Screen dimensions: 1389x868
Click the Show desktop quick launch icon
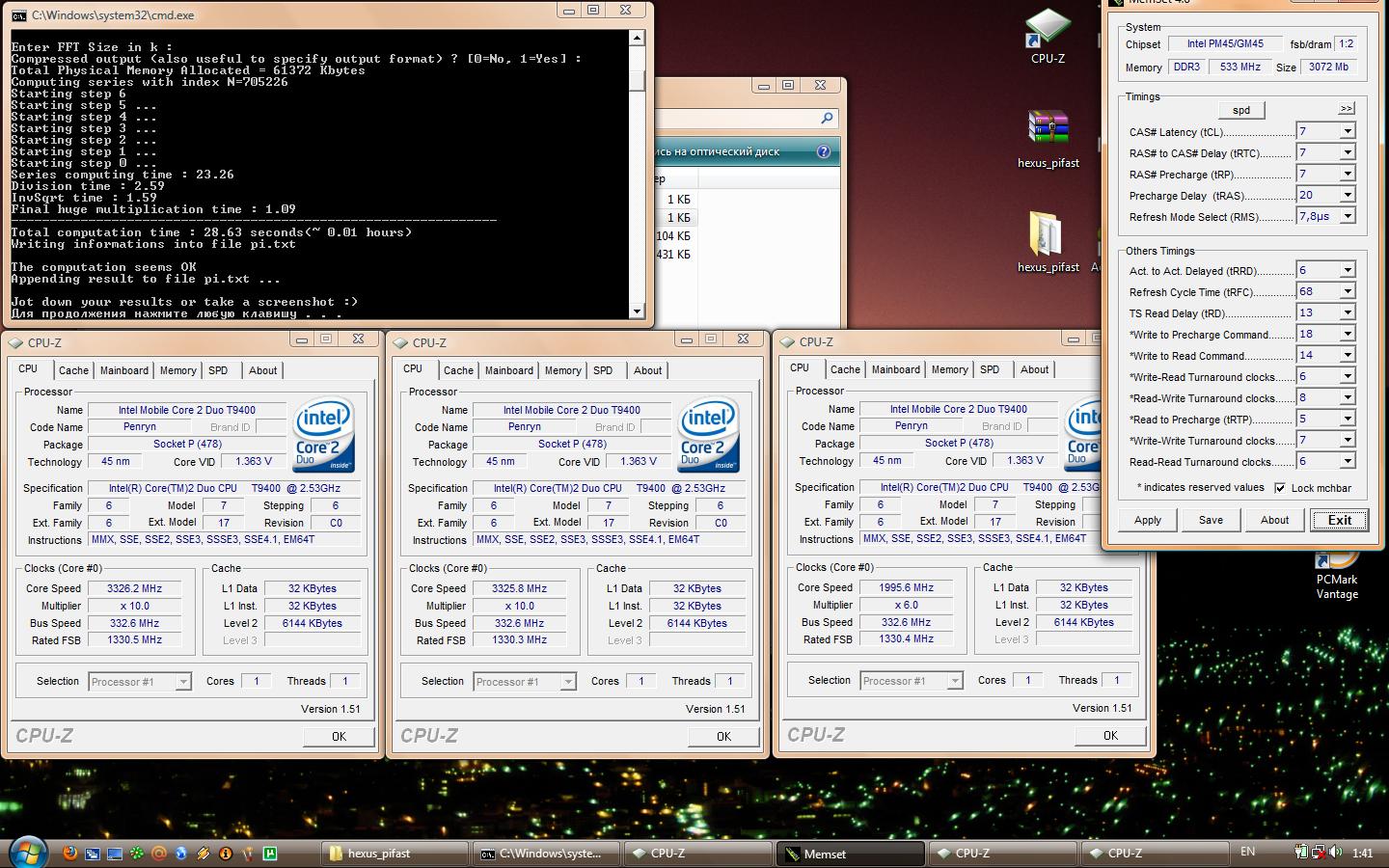point(115,854)
